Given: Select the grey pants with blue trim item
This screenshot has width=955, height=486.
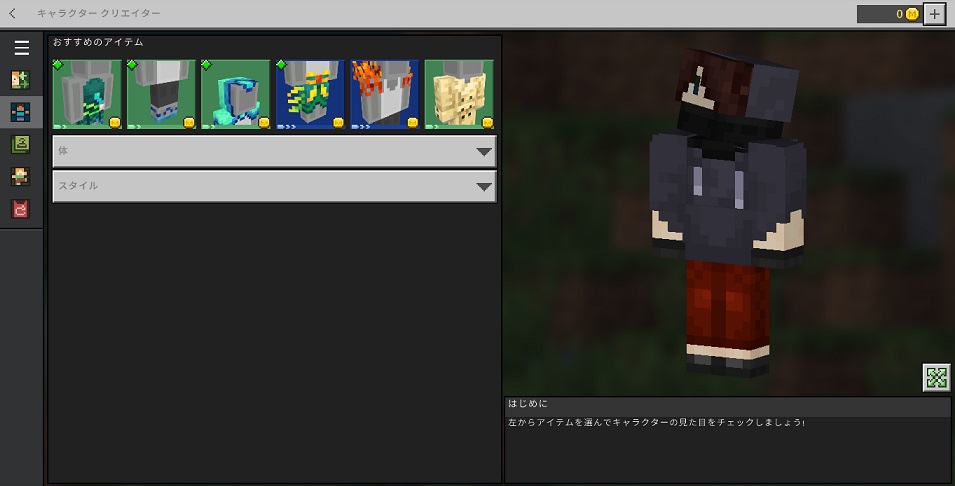Looking at the screenshot, I should pyautogui.click(x=161, y=94).
